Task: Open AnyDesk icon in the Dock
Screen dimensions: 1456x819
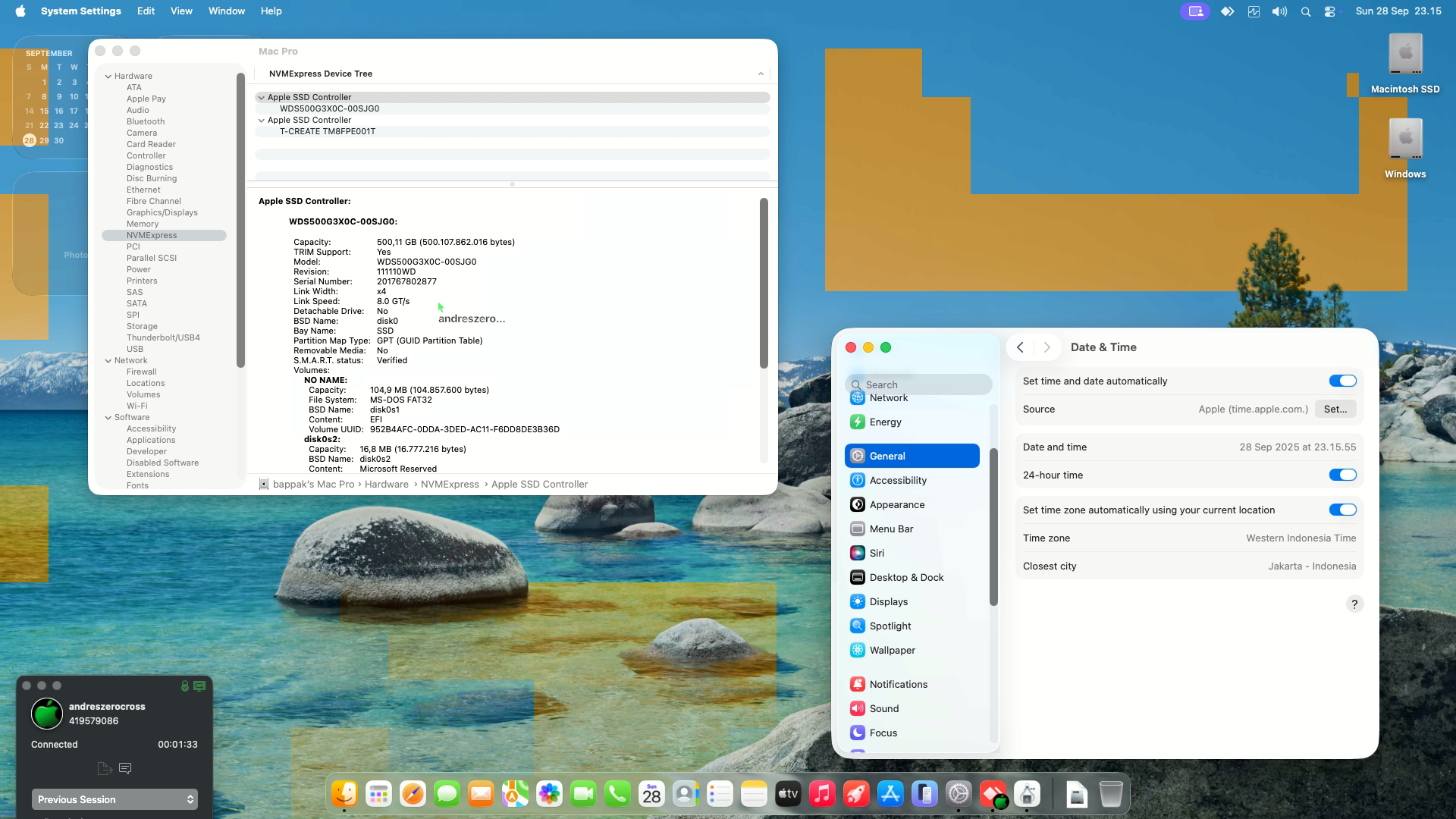Action: coord(993,794)
